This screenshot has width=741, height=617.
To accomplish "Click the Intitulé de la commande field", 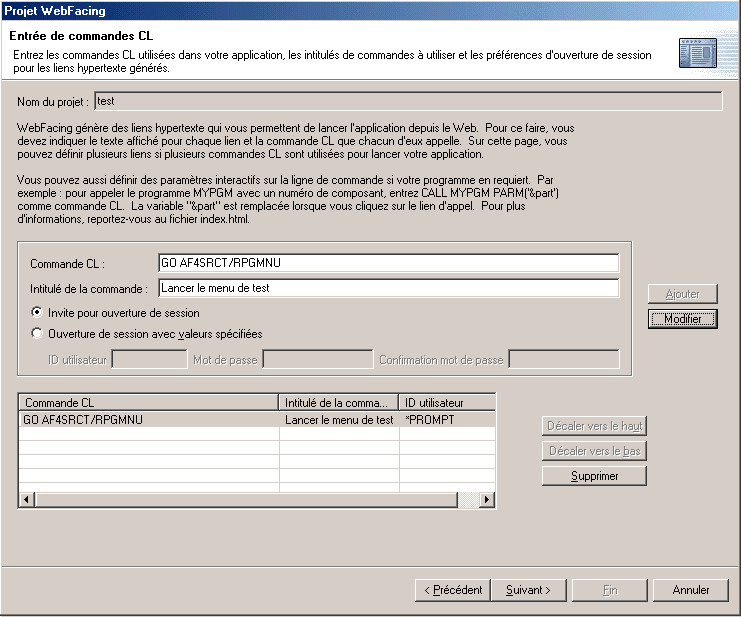I will click(388, 288).
